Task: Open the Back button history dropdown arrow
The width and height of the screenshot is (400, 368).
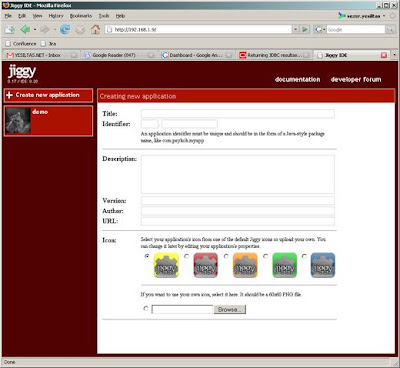Action: tap(35, 30)
